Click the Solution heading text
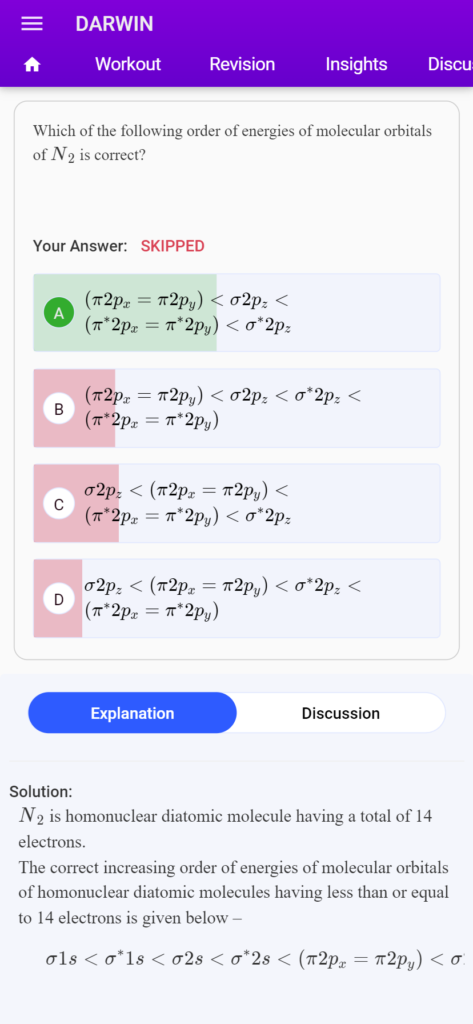 tap(41, 792)
